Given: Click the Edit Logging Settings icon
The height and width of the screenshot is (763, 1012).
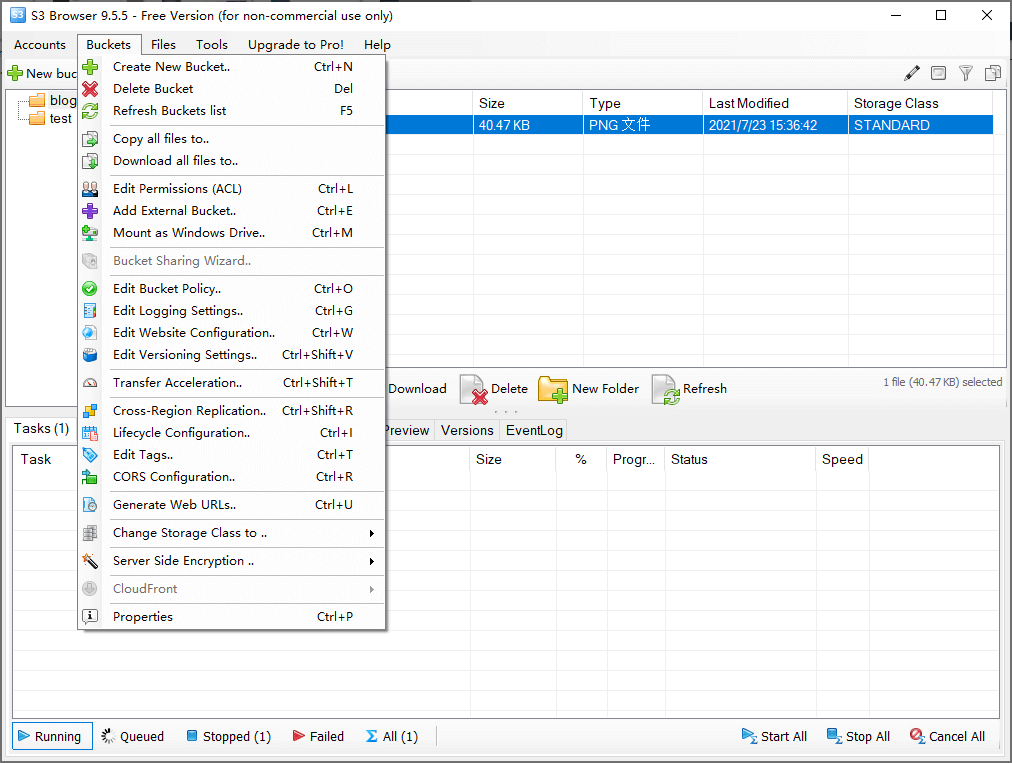Looking at the screenshot, I should tap(90, 310).
